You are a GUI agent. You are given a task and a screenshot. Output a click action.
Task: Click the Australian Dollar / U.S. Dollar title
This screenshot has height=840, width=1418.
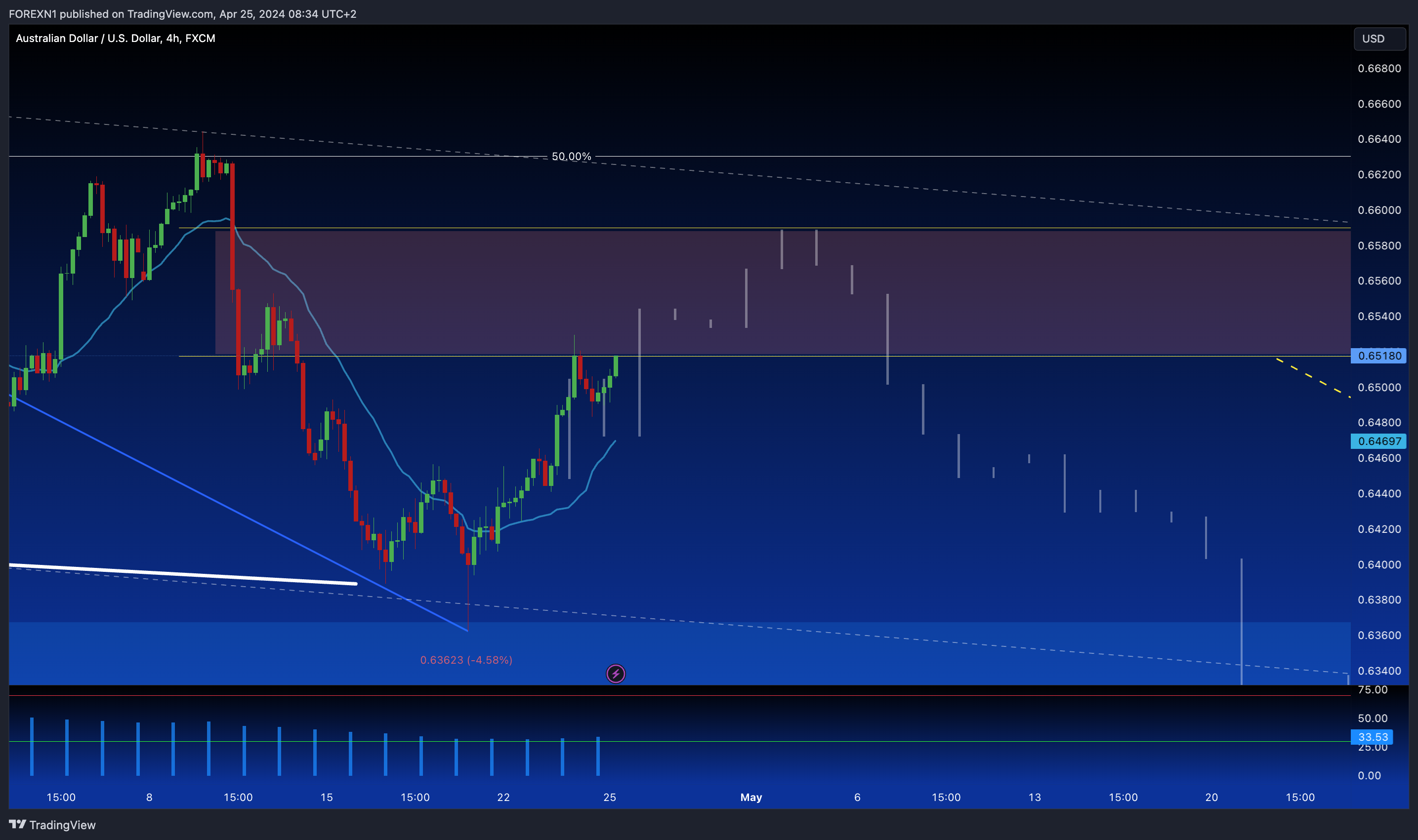click(116, 38)
